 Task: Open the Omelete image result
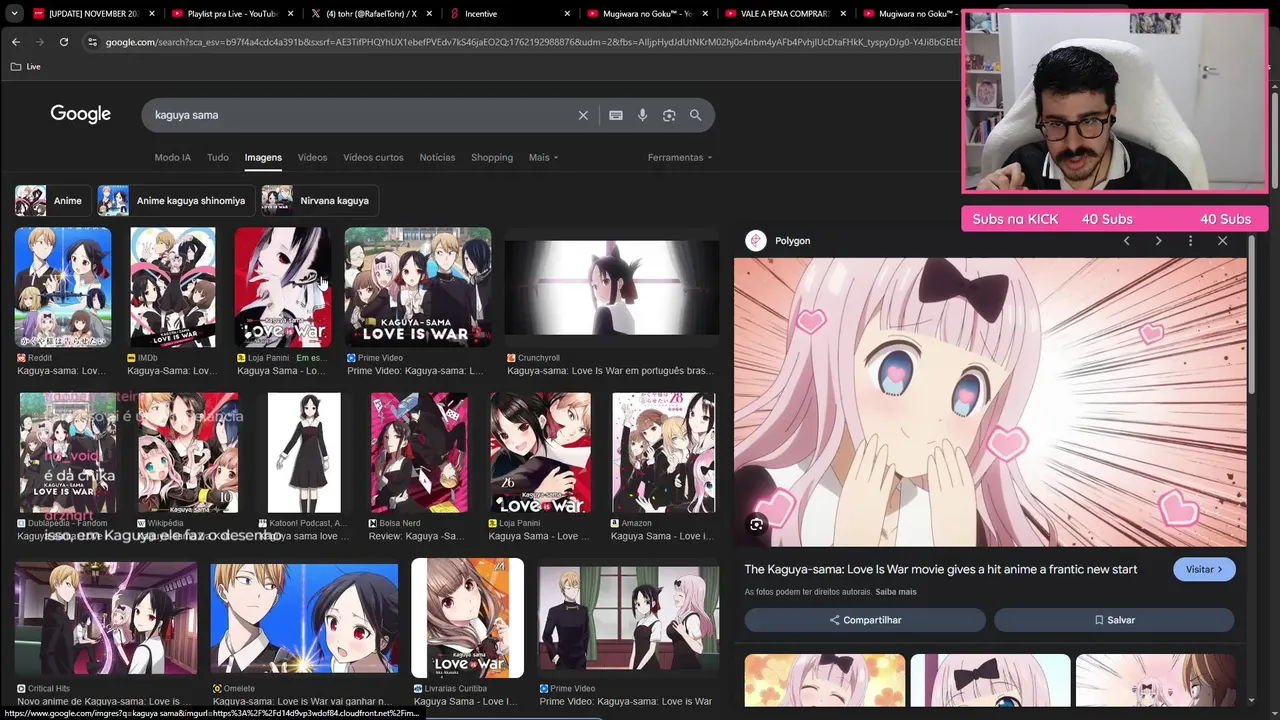(304, 618)
